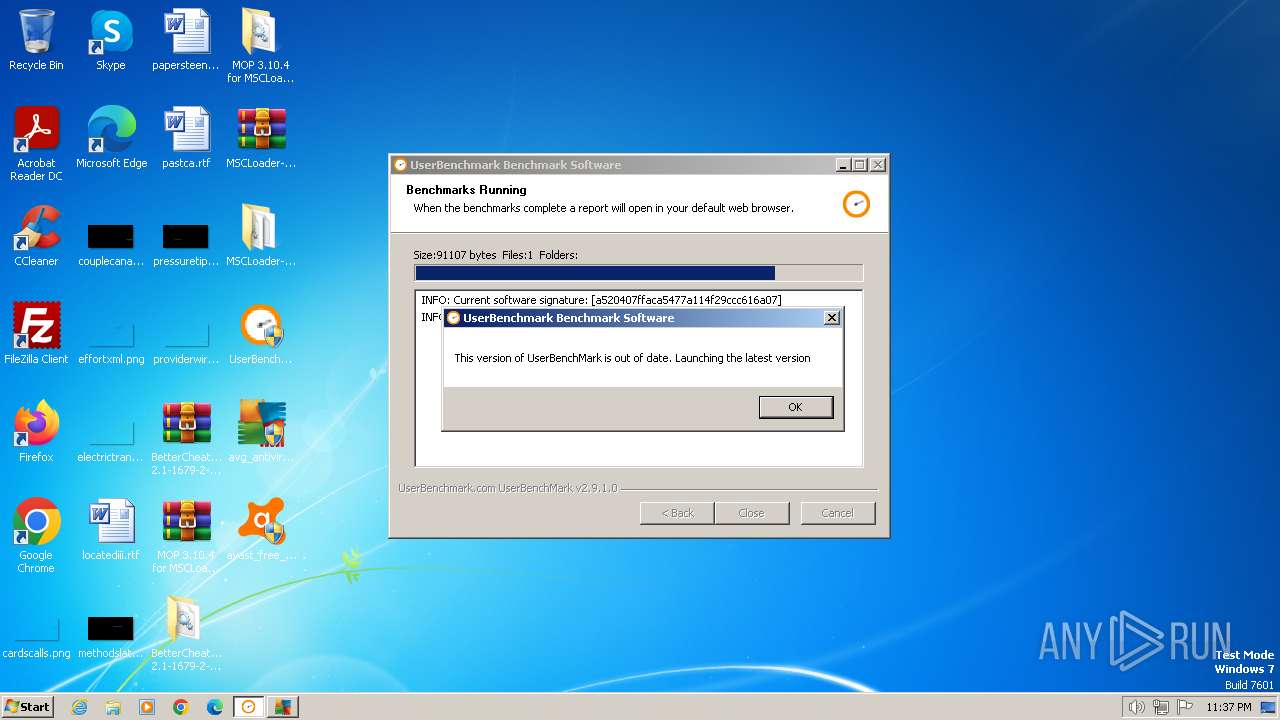
Task: Open CCleaner desktop shortcut
Action: click(36, 237)
